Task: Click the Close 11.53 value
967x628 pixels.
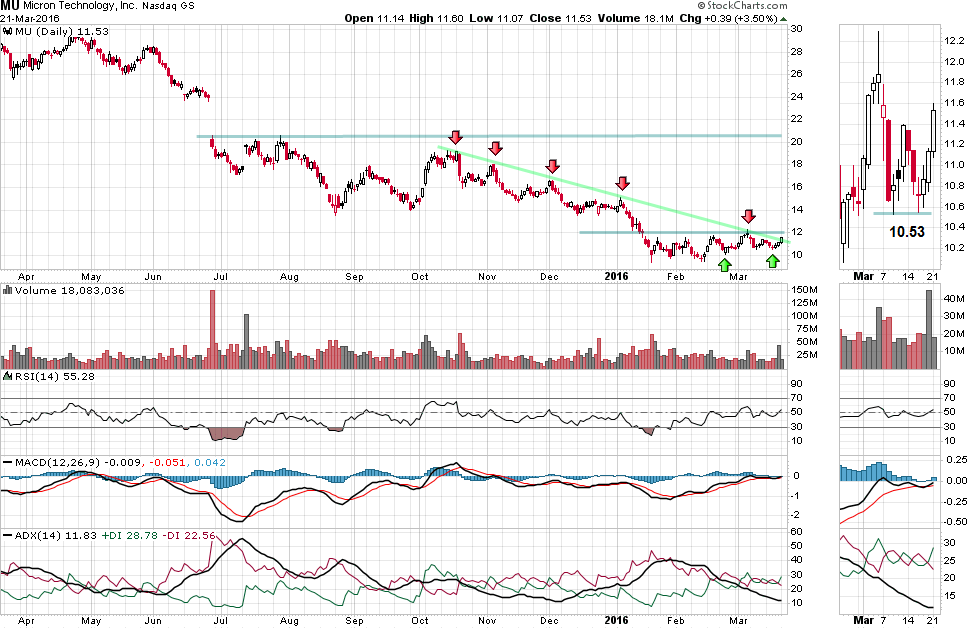Action: click(x=560, y=19)
